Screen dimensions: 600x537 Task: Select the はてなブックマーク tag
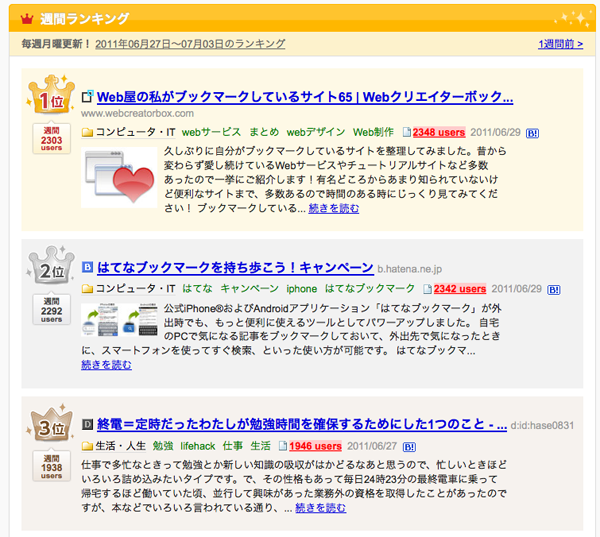point(370,289)
